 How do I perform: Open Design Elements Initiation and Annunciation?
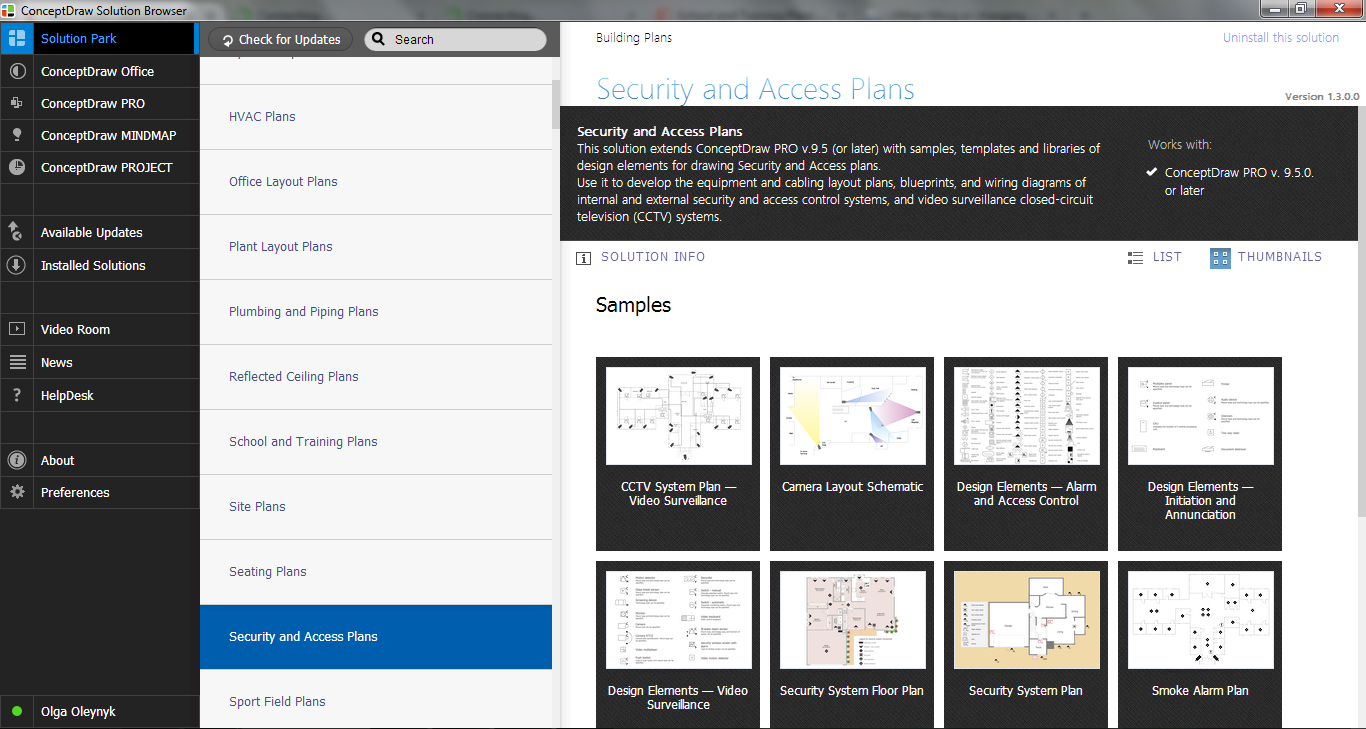[x=1200, y=454]
